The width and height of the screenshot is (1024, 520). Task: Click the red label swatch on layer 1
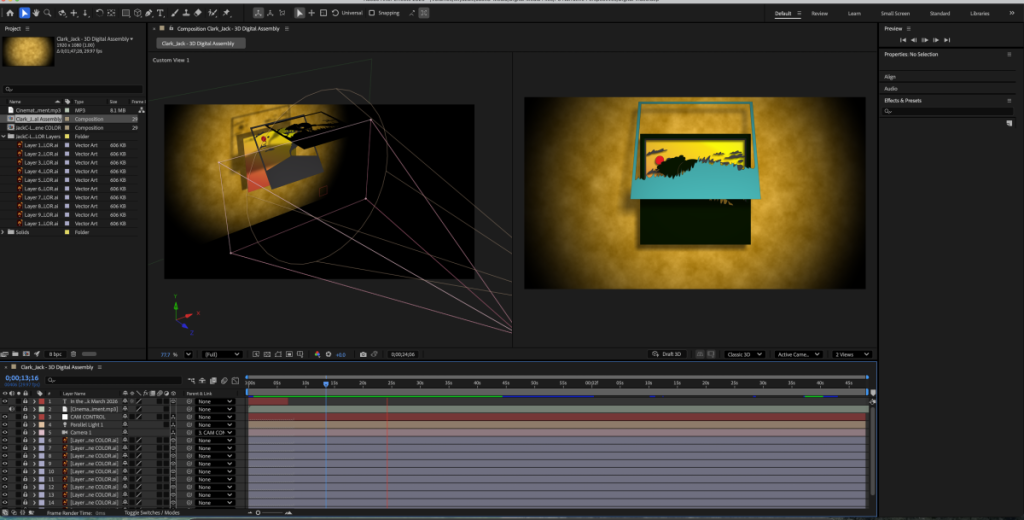point(41,401)
